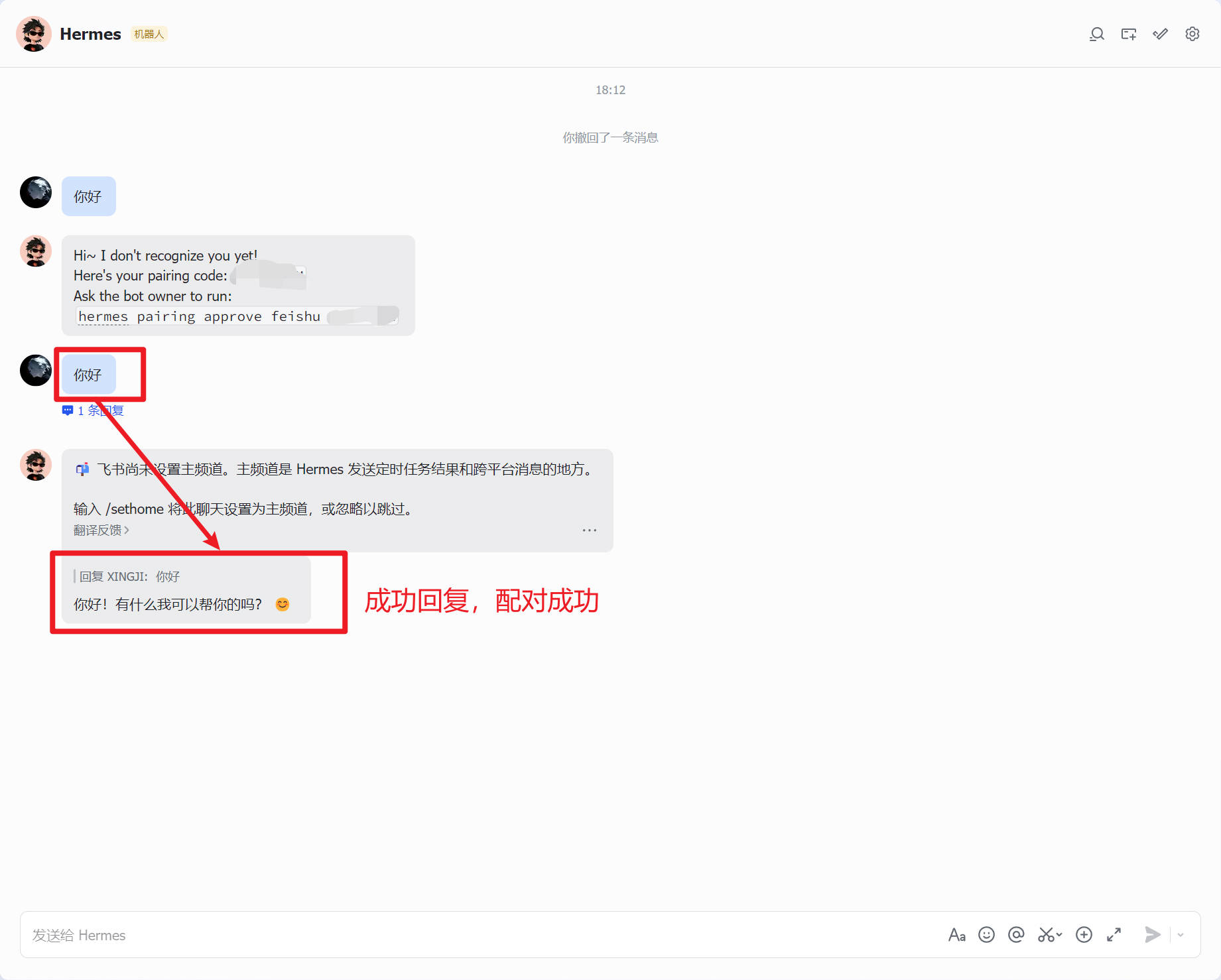Open the more options menu on the 主频道 message
Image resolution: width=1221 pixels, height=980 pixels.
(590, 530)
